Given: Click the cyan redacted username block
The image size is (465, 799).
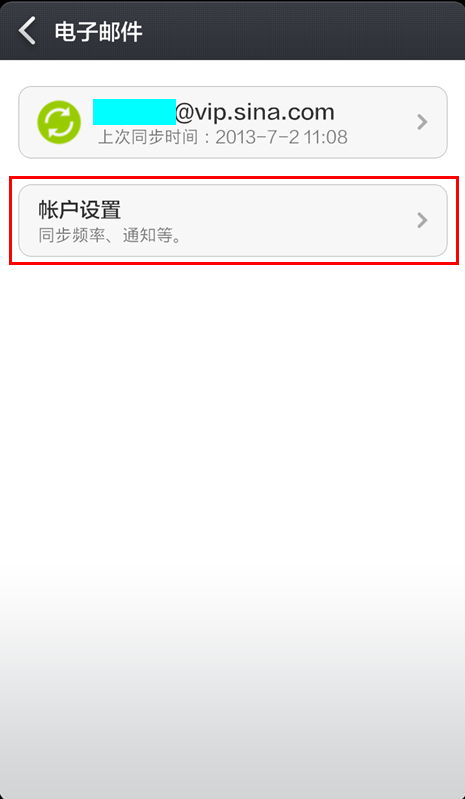Looking at the screenshot, I should click(x=134, y=112).
